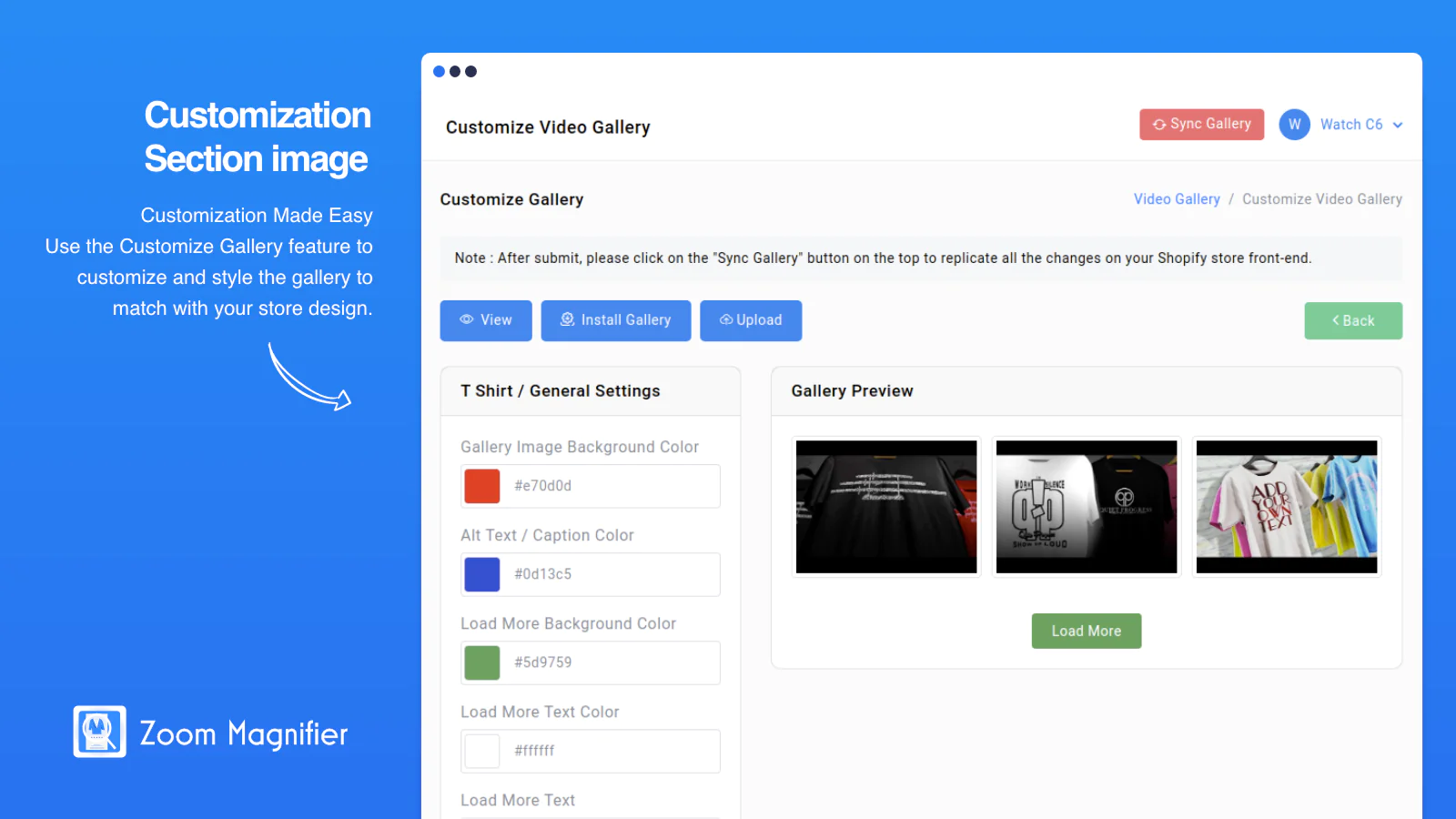This screenshot has height=819, width=1456.
Task: Click the Install Gallery button
Action: click(x=616, y=320)
